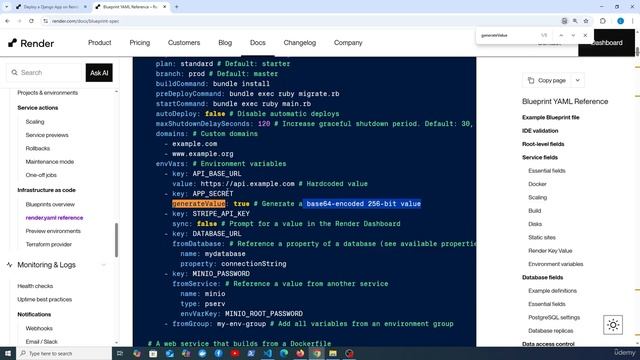This screenshot has width=640, height=360.
Task: Jump to PostgreSQL settings in page outline
Action: tap(554, 318)
